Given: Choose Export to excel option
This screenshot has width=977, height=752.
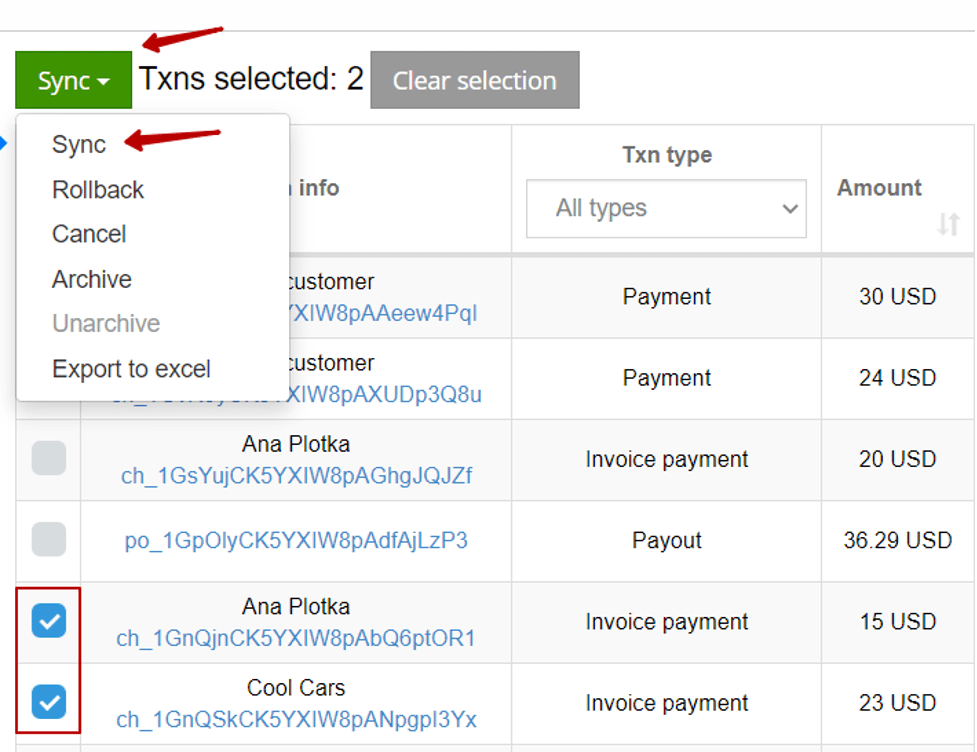Looking at the screenshot, I should pos(131,369).
